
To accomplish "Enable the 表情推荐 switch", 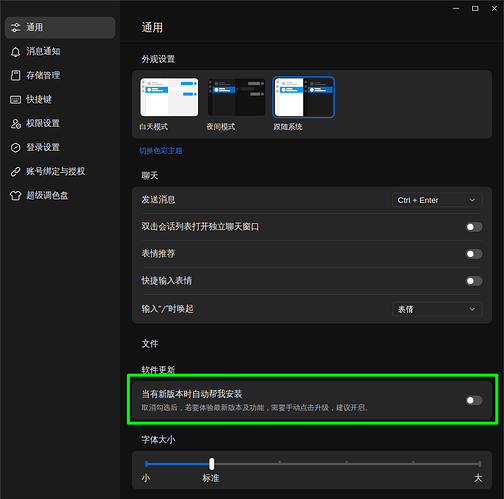I will (x=474, y=254).
